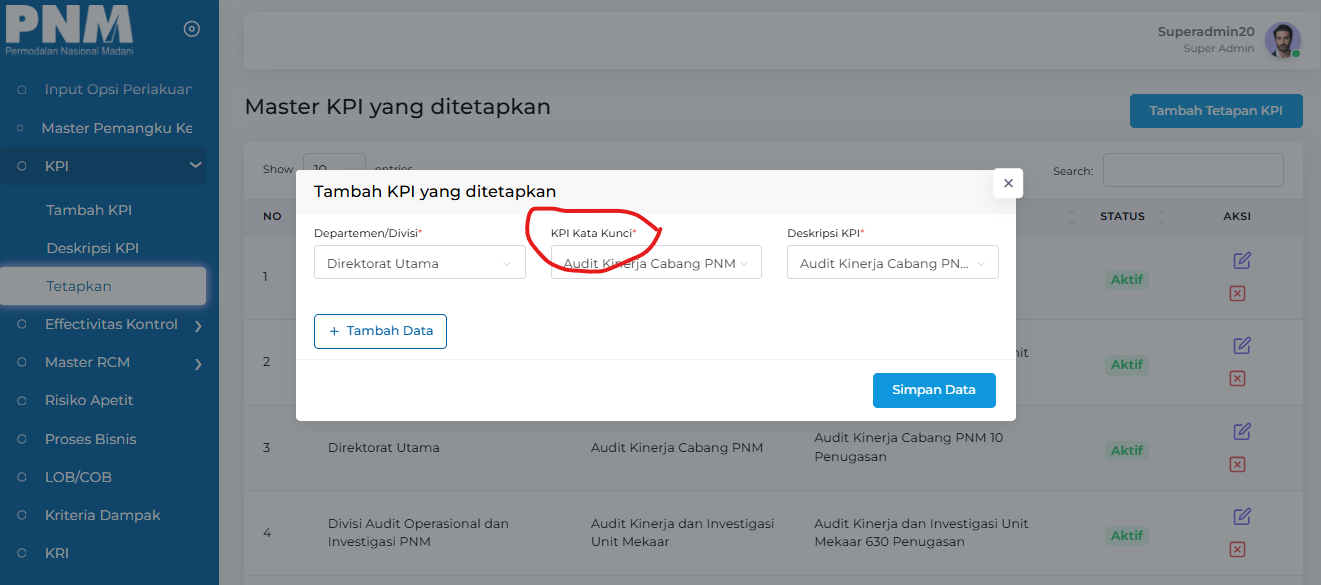This screenshot has height=585, width=1321.
Task: Click the Superadmin20 profile avatar
Action: (x=1282, y=40)
